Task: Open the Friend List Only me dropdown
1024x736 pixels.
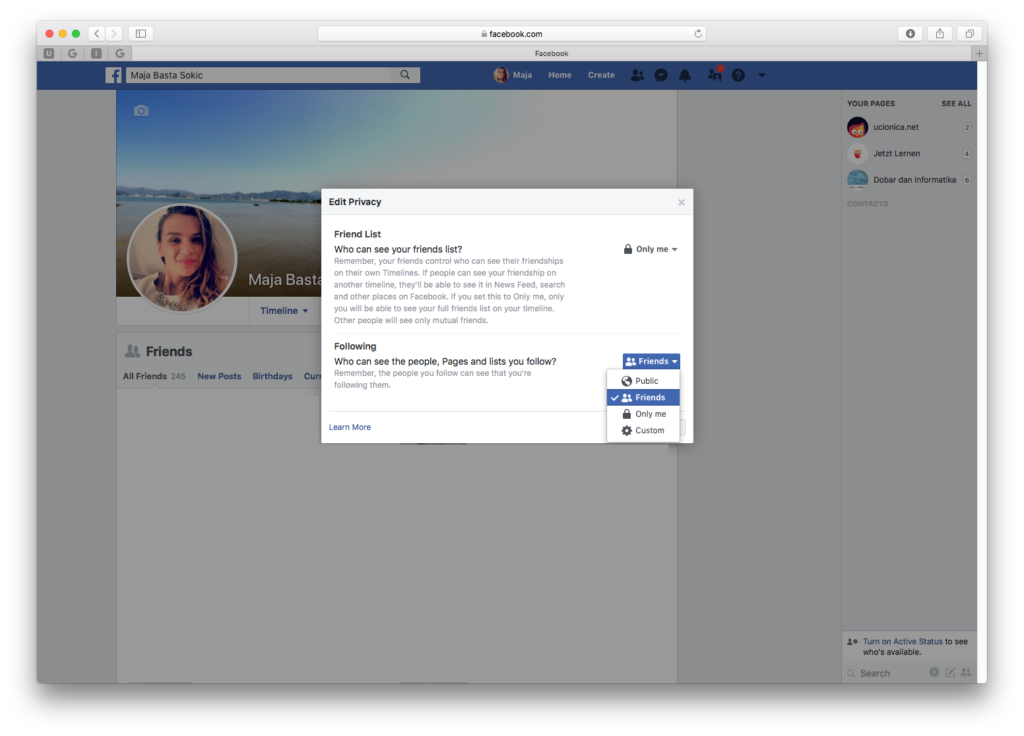Action: (x=650, y=249)
